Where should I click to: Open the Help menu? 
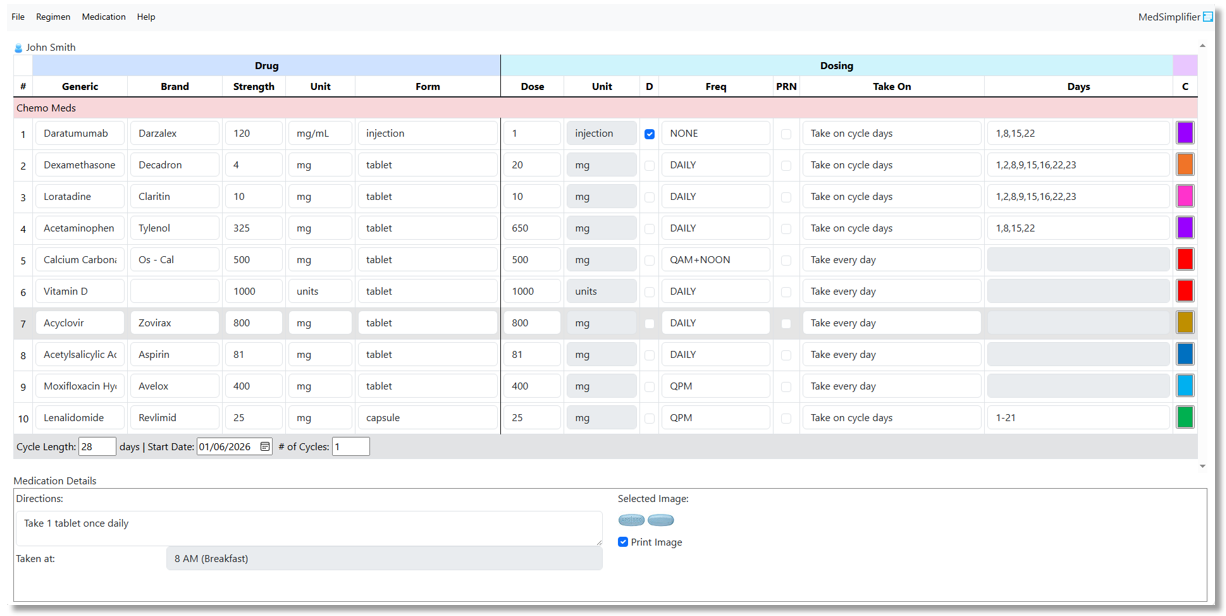pos(146,17)
